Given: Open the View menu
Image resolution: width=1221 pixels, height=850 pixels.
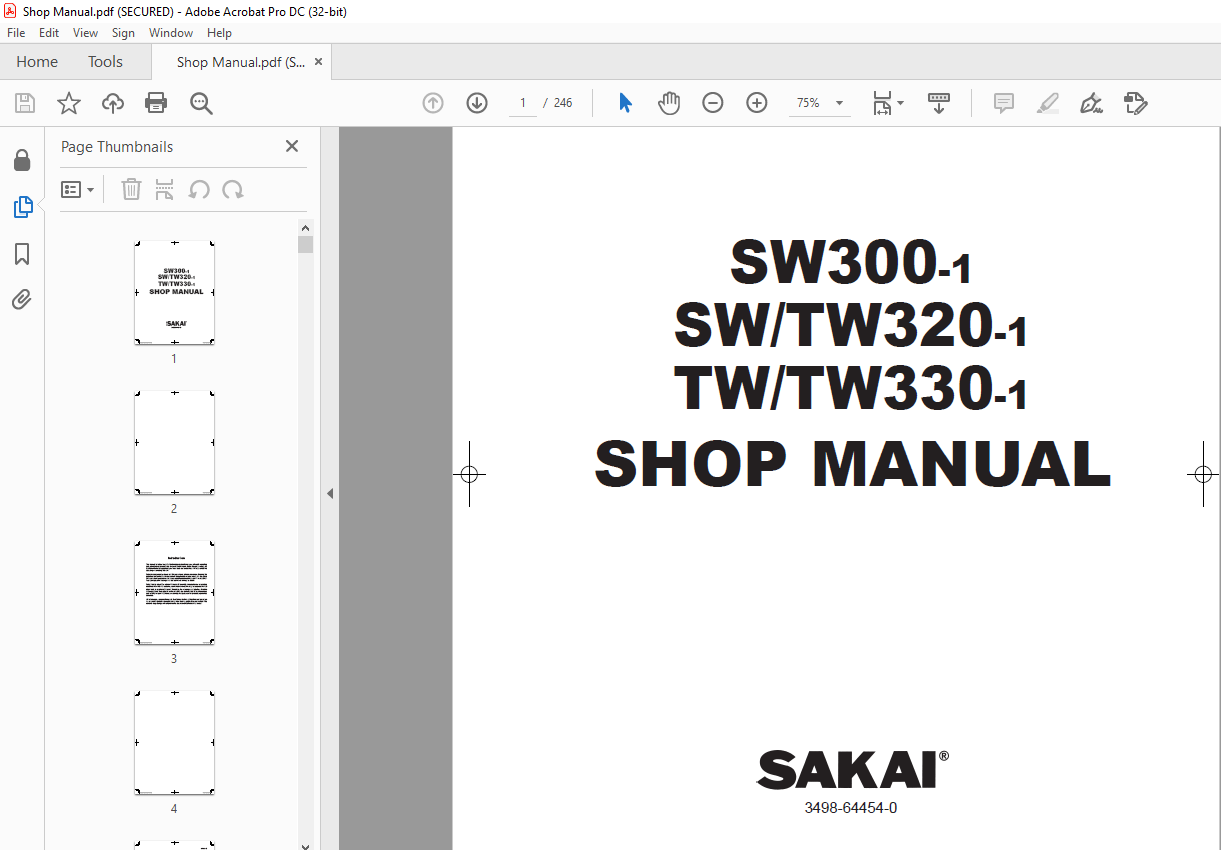Looking at the screenshot, I should [86, 33].
